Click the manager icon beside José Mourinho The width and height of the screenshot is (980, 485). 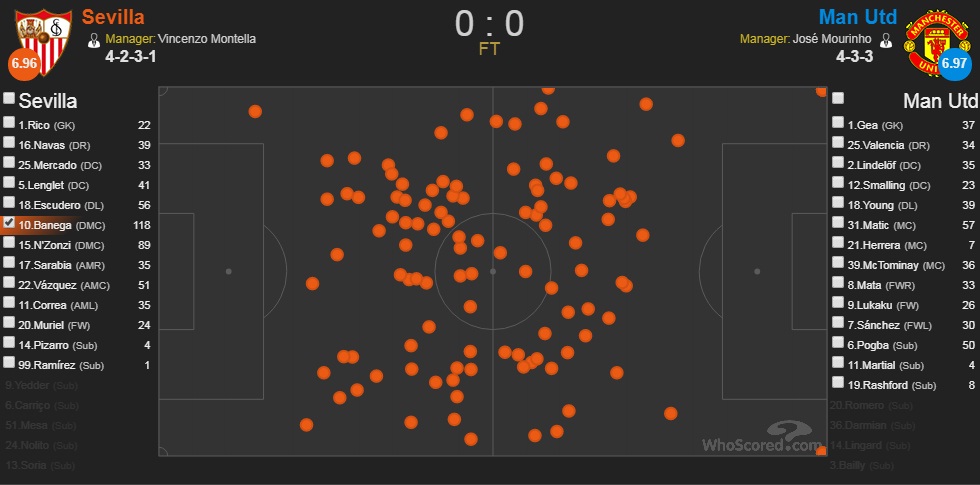click(x=886, y=40)
